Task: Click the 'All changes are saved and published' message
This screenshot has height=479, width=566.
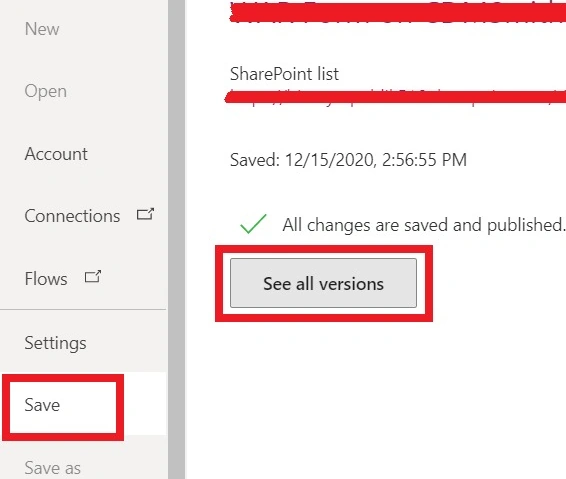Action: pyautogui.click(x=423, y=225)
